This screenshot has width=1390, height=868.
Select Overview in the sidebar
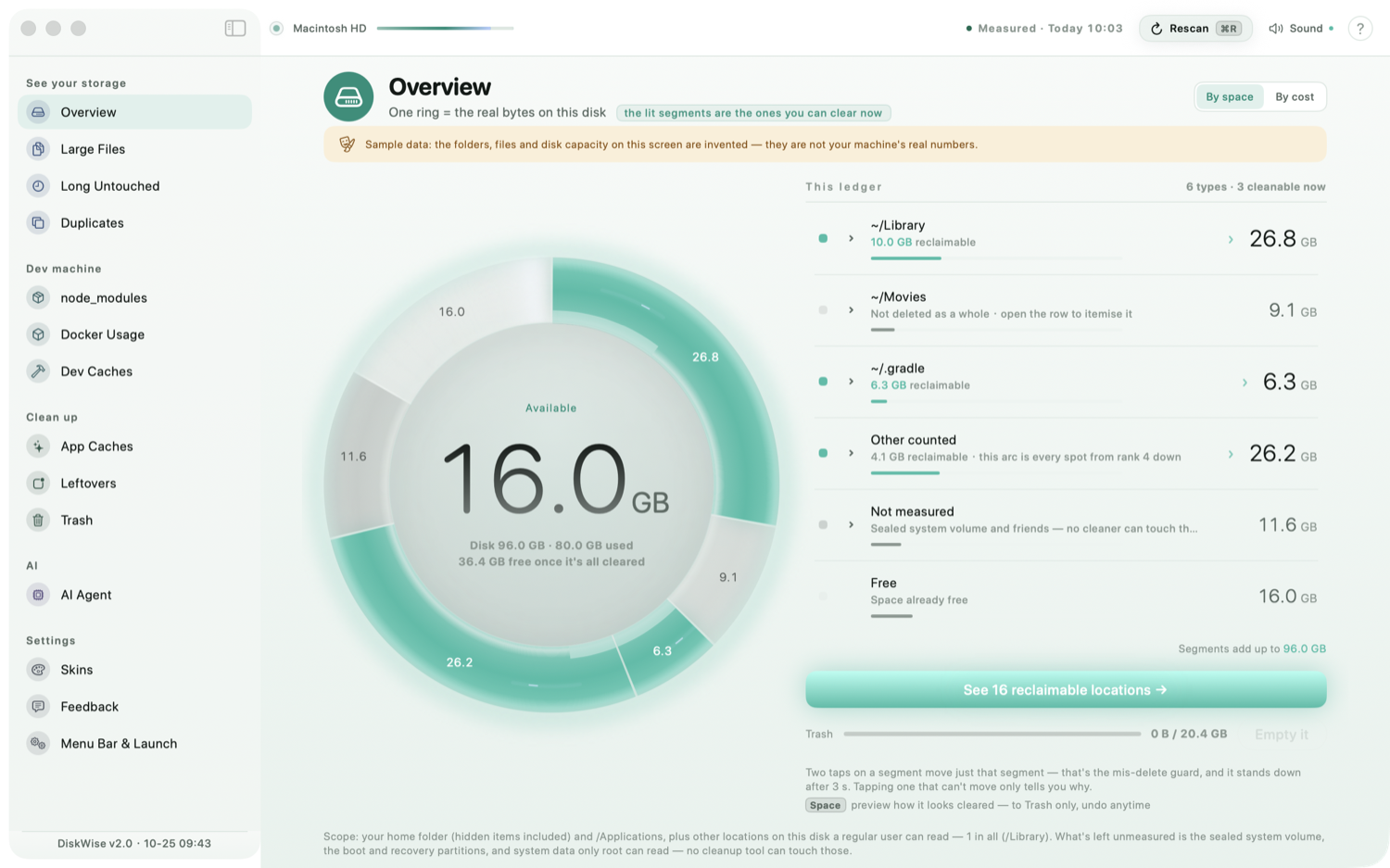(x=134, y=112)
